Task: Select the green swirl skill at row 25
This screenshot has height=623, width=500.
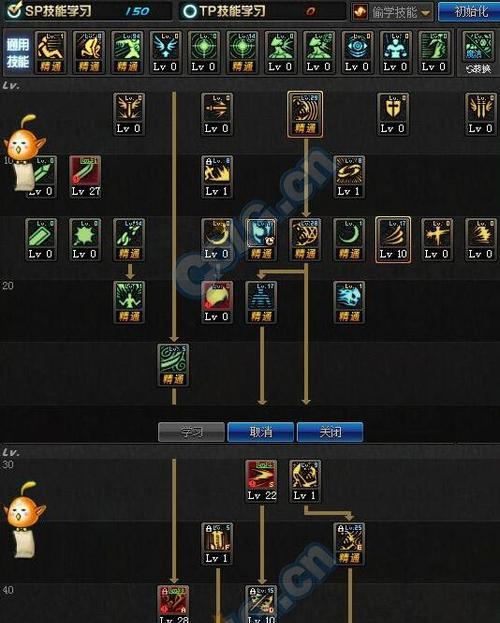Action: [173, 365]
